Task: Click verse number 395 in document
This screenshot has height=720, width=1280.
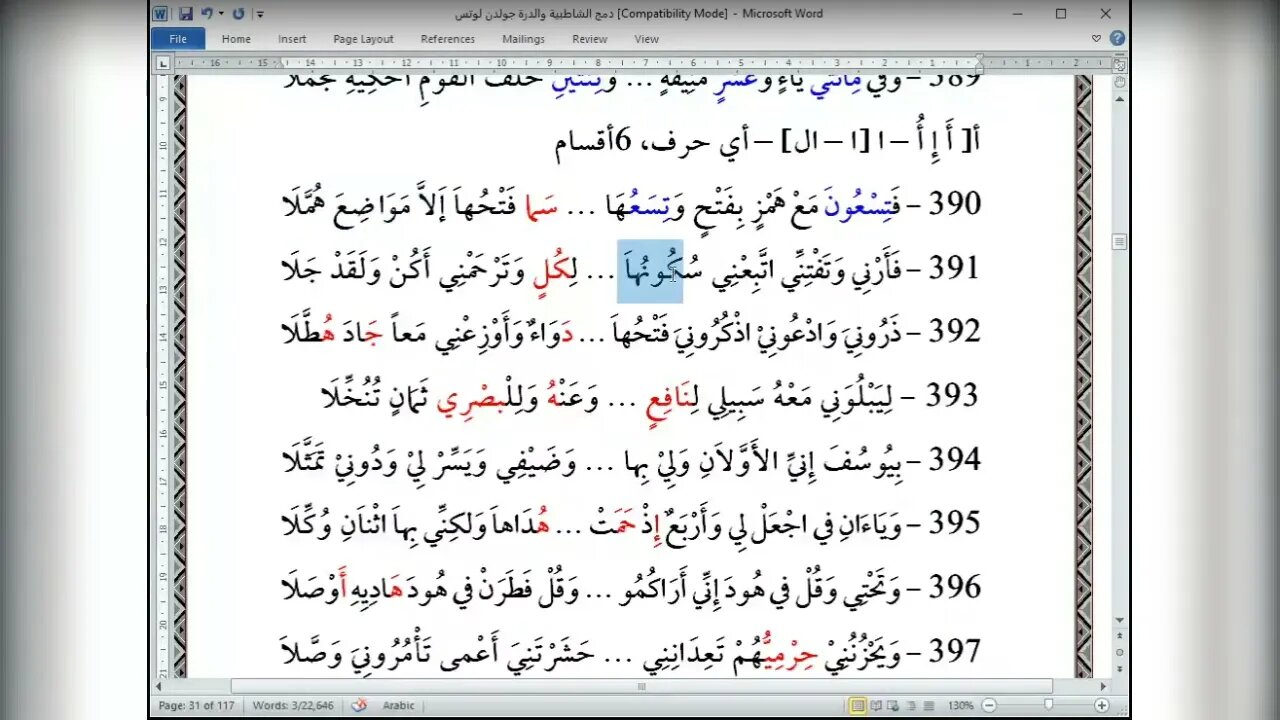Action: point(955,523)
